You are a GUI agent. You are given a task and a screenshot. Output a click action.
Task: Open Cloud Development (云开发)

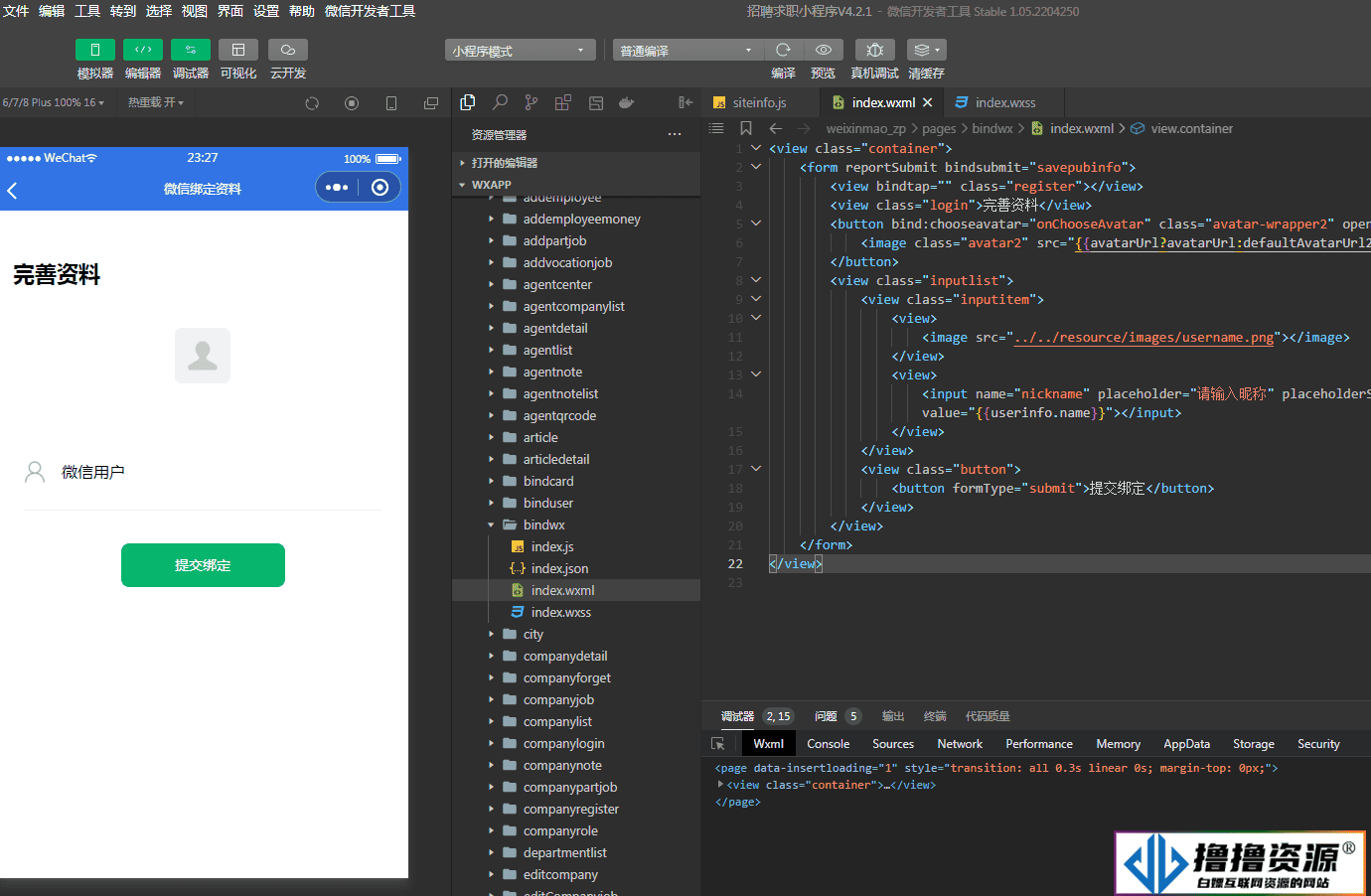pyautogui.click(x=288, y=50)
